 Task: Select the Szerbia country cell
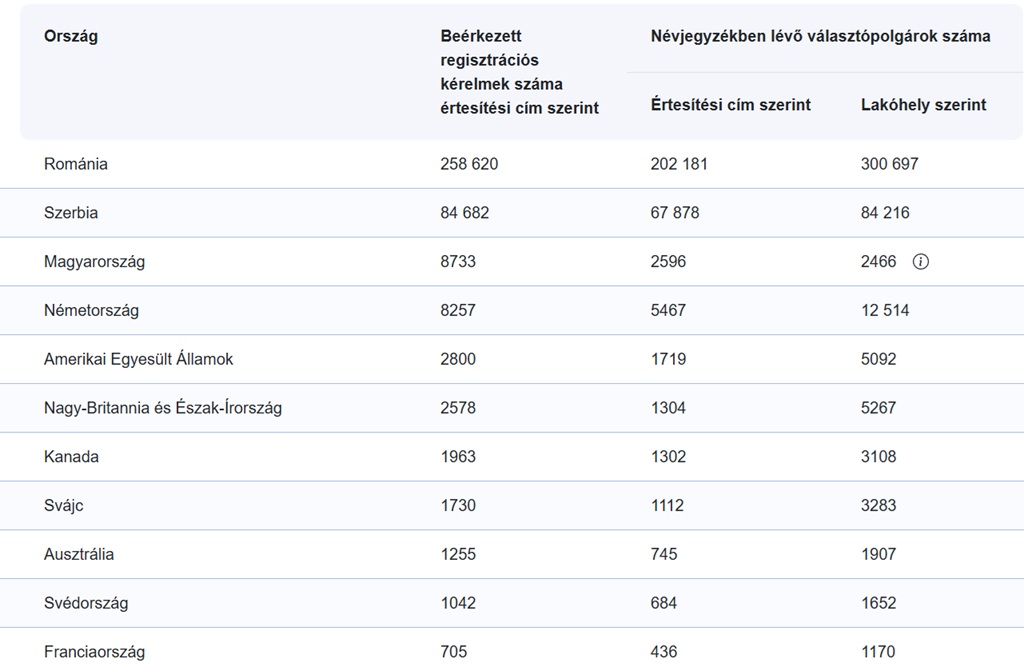(71, 213)
